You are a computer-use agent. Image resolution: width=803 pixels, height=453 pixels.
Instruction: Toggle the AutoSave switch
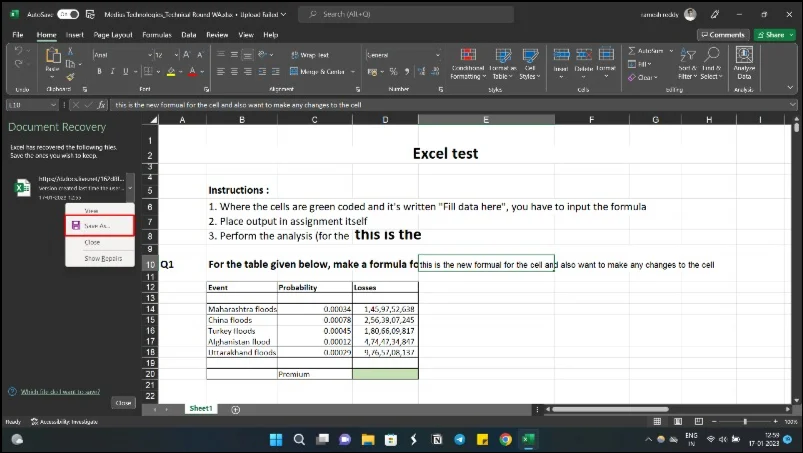[67, 15]
